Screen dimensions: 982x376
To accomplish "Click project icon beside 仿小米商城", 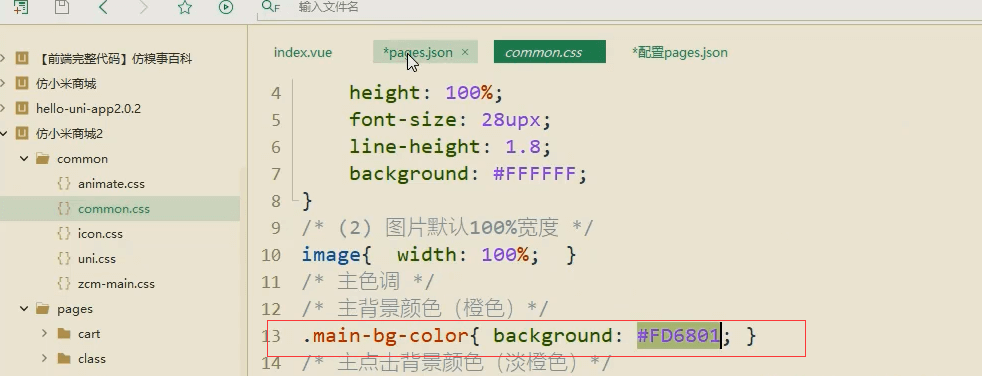I will point(22,83).
